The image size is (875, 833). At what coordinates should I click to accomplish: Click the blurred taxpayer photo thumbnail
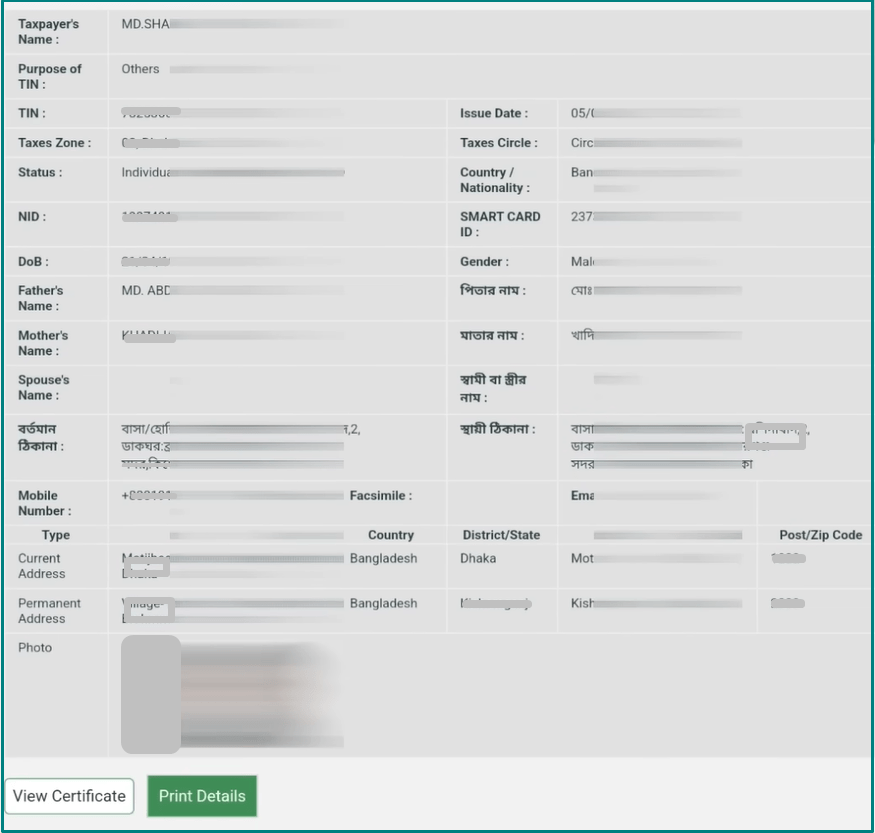click(x=151, y=694)
